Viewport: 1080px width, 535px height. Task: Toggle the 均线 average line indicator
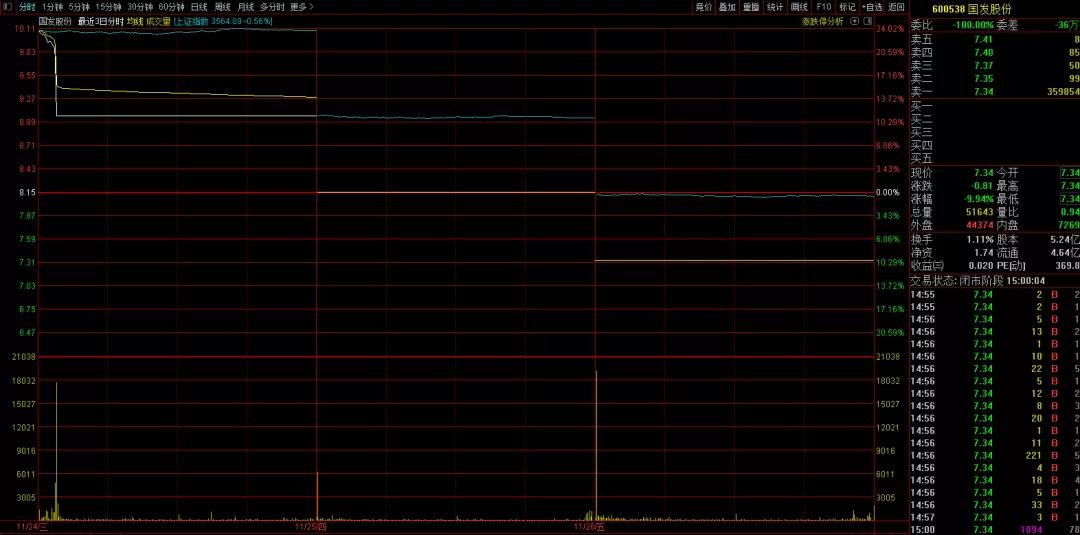pyautogui.click(x=134, y=21)
